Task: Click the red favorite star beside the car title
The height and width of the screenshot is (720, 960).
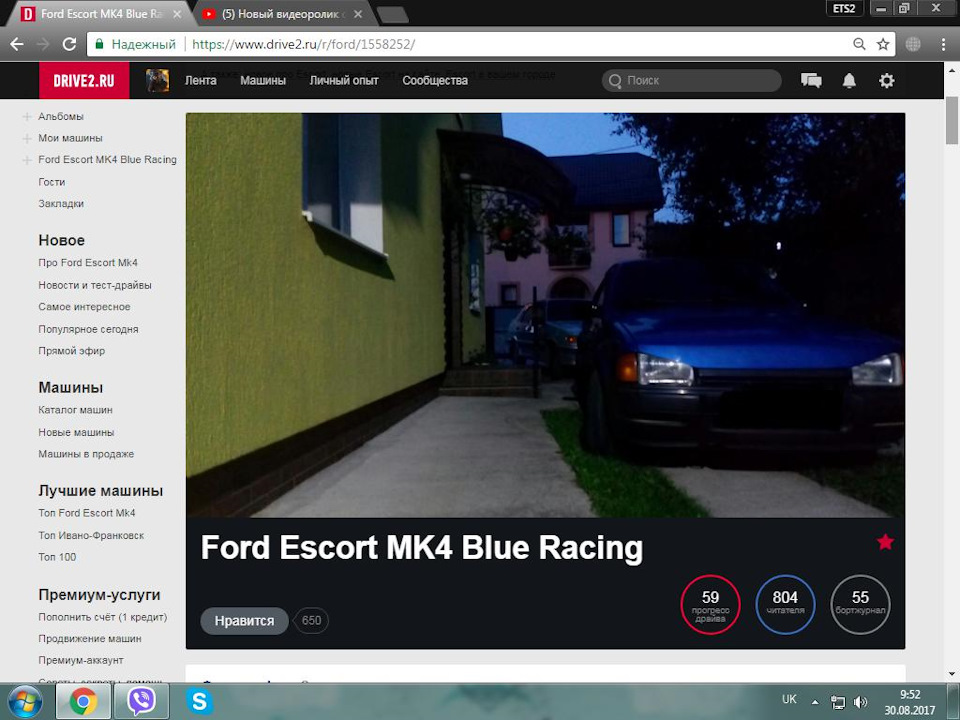Action: point(885,542)
